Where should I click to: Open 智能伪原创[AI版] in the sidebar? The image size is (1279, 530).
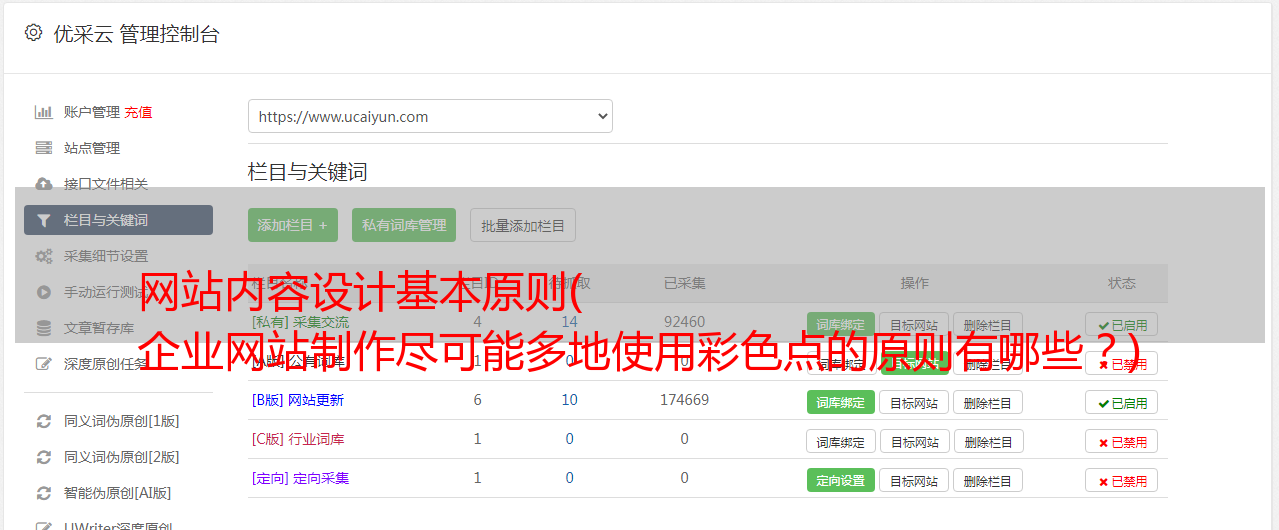[x=118, y=493]
